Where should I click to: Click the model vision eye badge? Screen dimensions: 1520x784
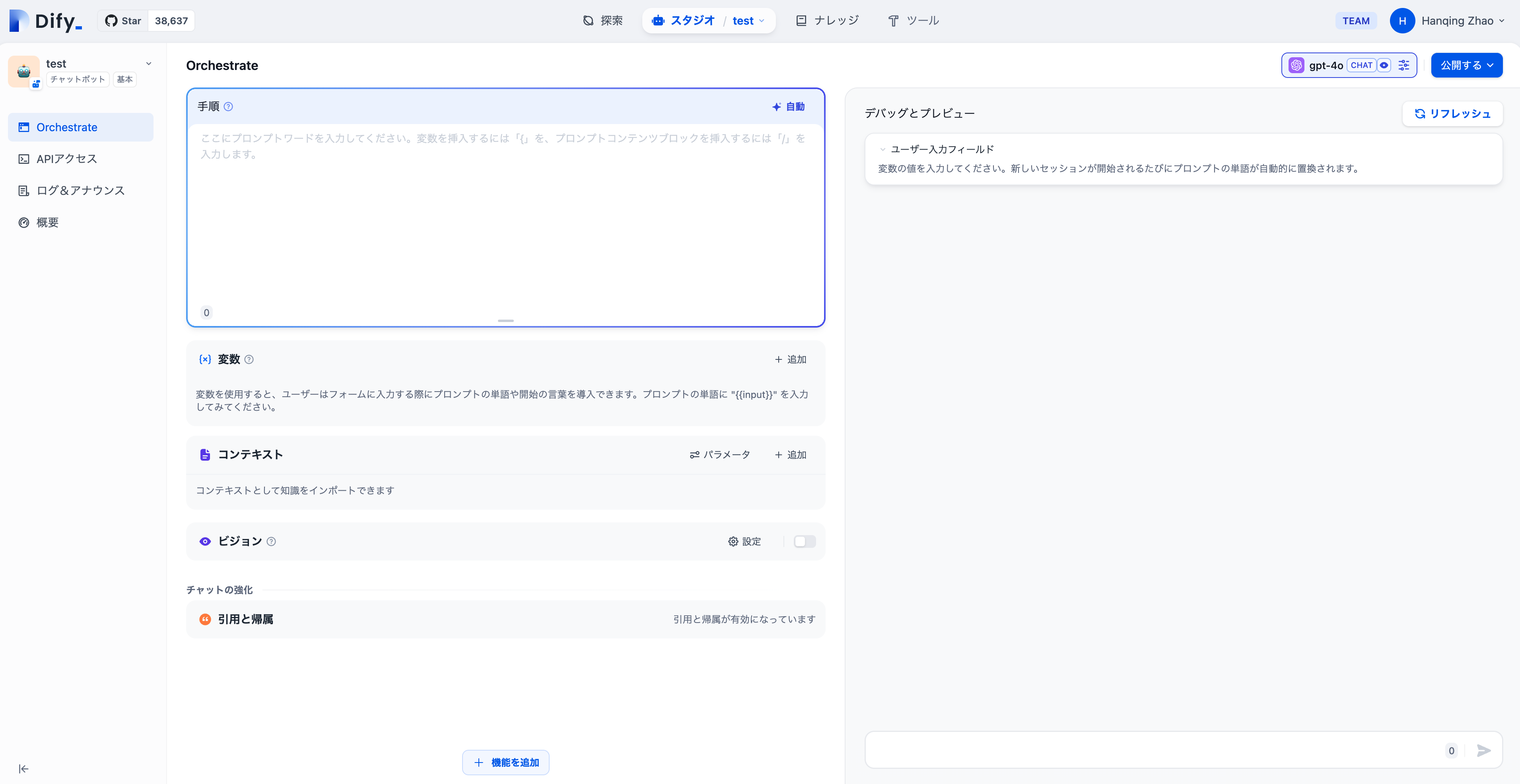pyautogui.click(x=1384, y=66)
